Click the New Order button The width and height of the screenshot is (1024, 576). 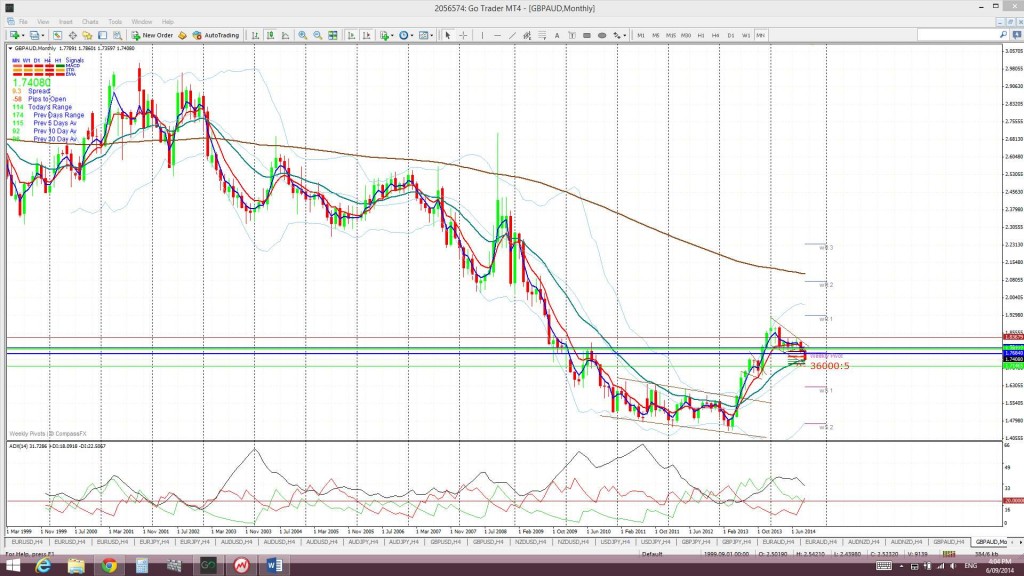[153, 35]
